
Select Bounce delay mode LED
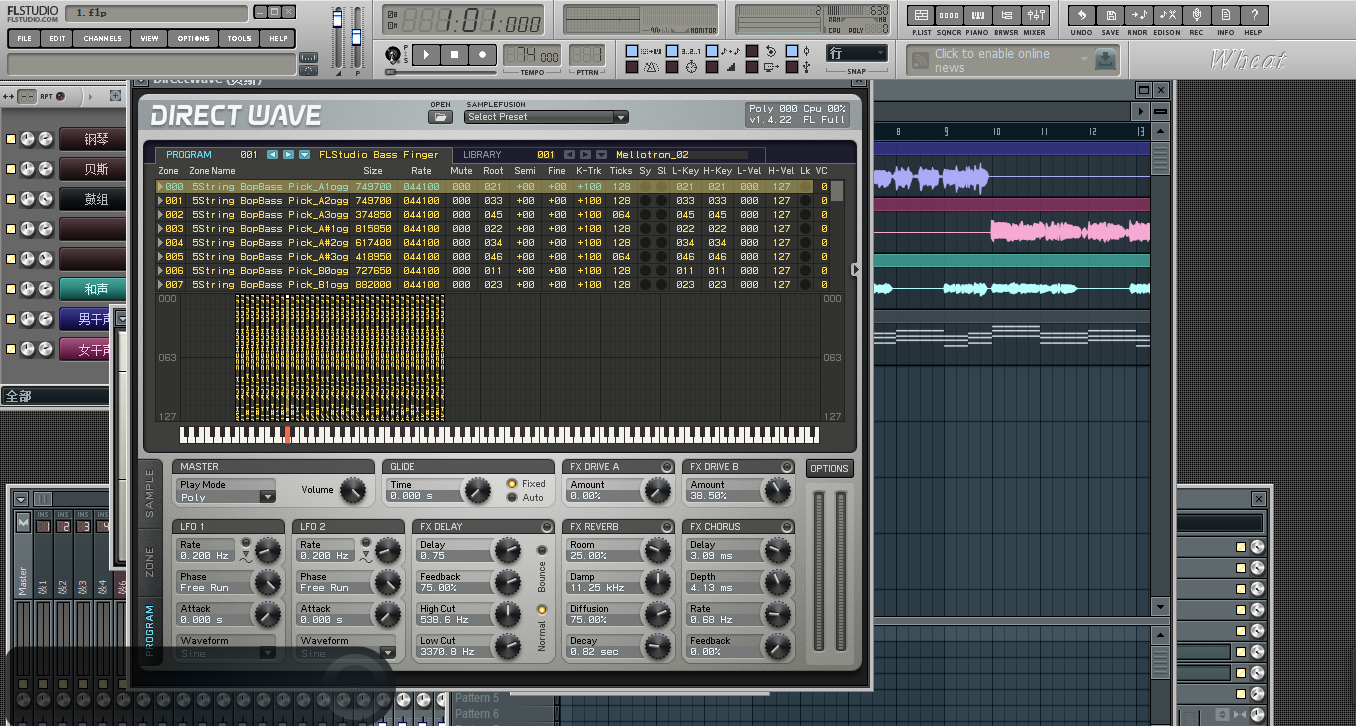542,550
